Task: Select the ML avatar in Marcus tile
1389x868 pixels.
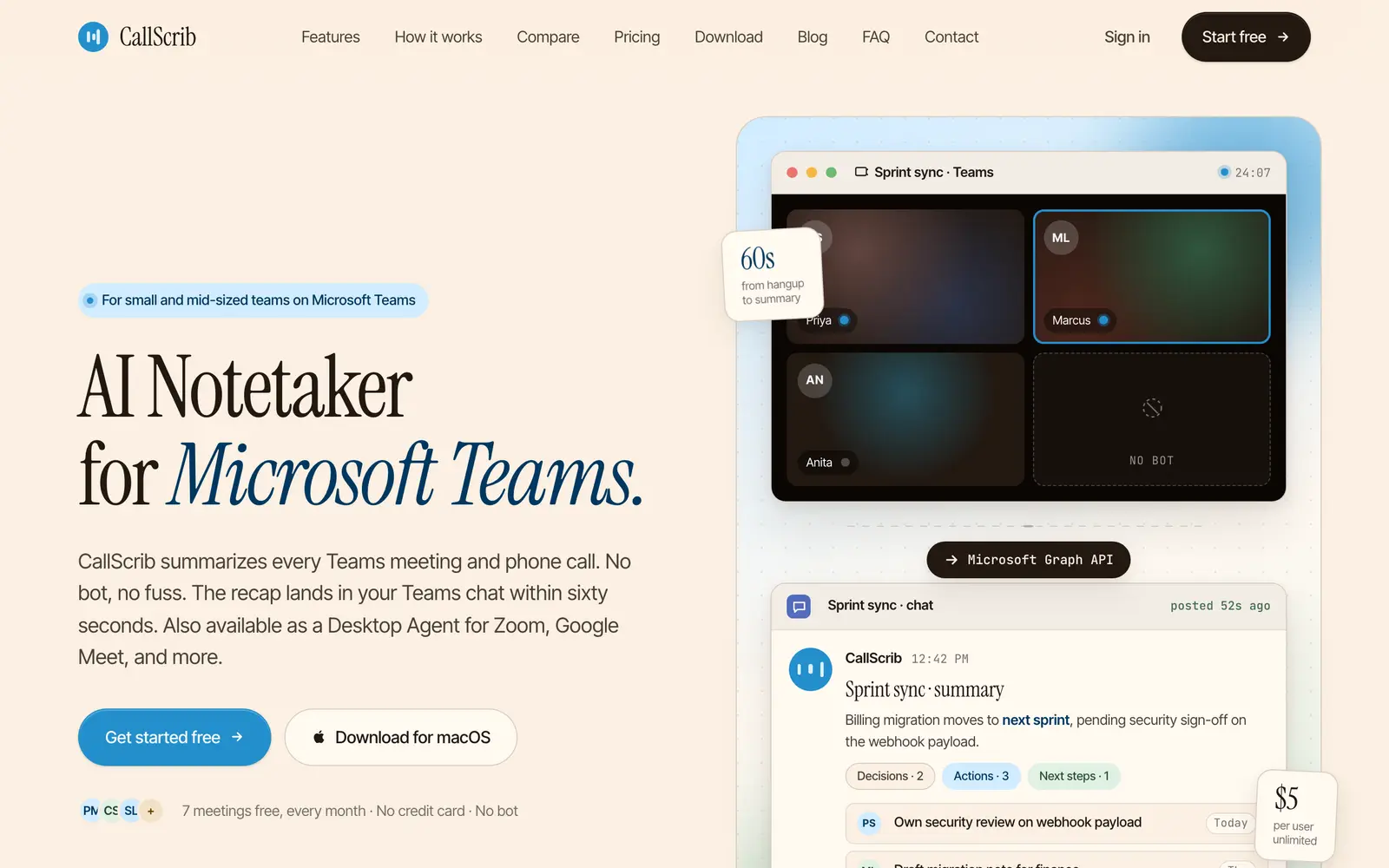Action: coord(1061,238)
